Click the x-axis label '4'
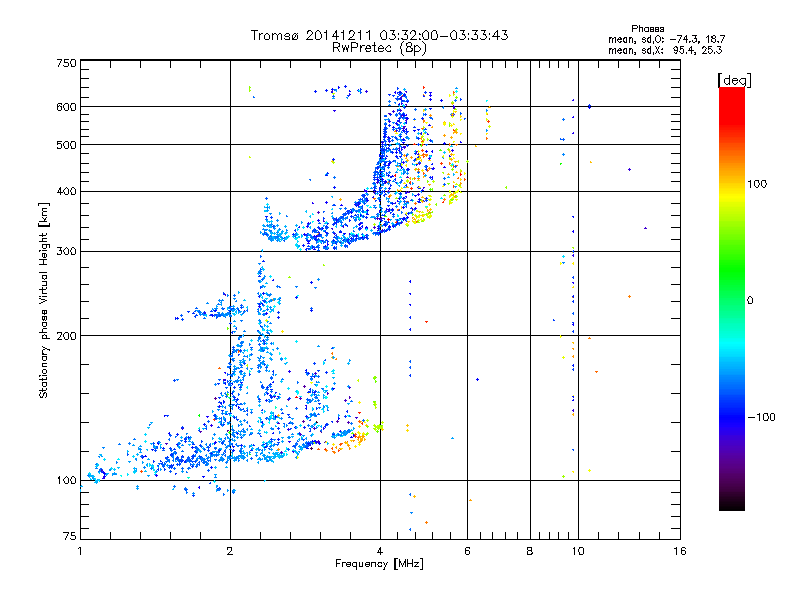 tap(380, 551)
